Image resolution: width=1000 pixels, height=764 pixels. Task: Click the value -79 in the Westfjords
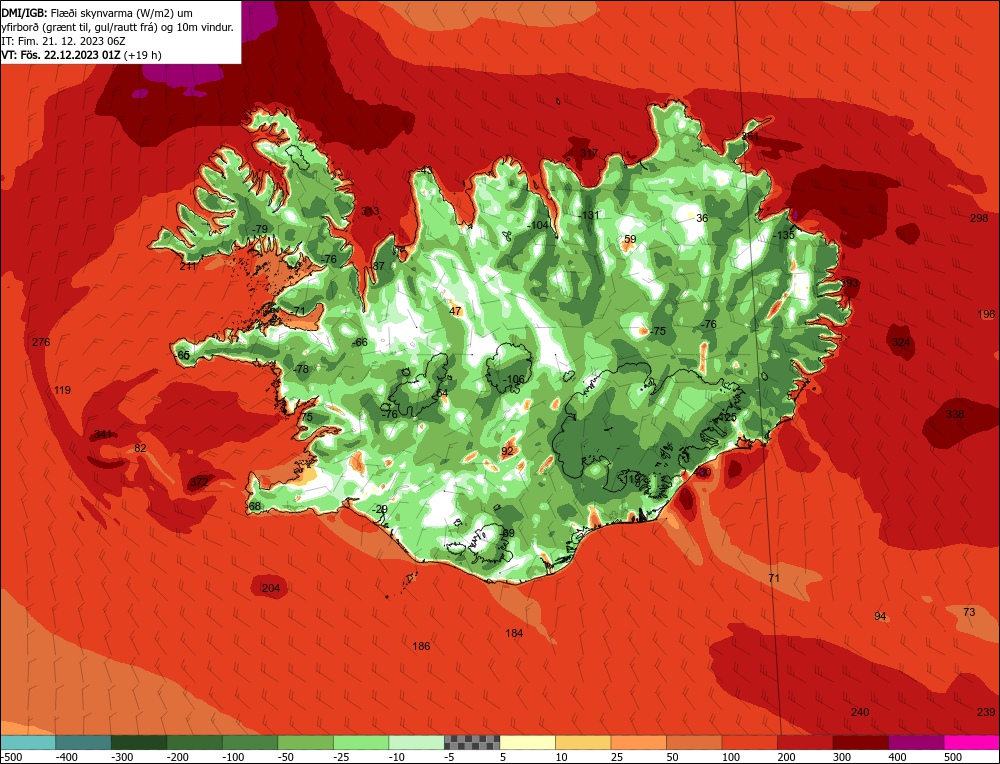point(260,229)
